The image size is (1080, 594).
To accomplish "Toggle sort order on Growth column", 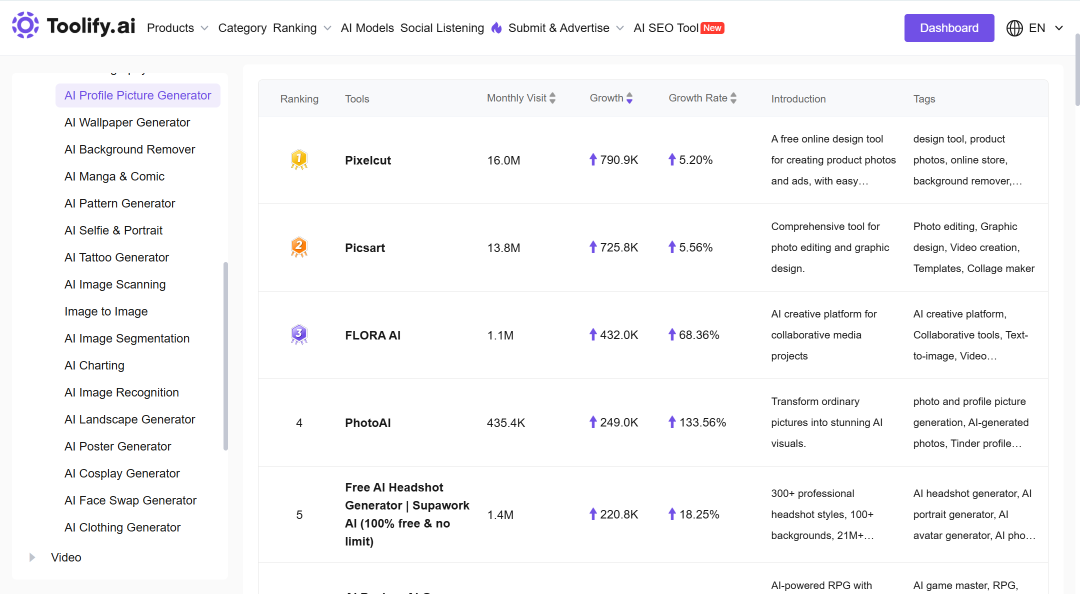I will pos(630,99).
